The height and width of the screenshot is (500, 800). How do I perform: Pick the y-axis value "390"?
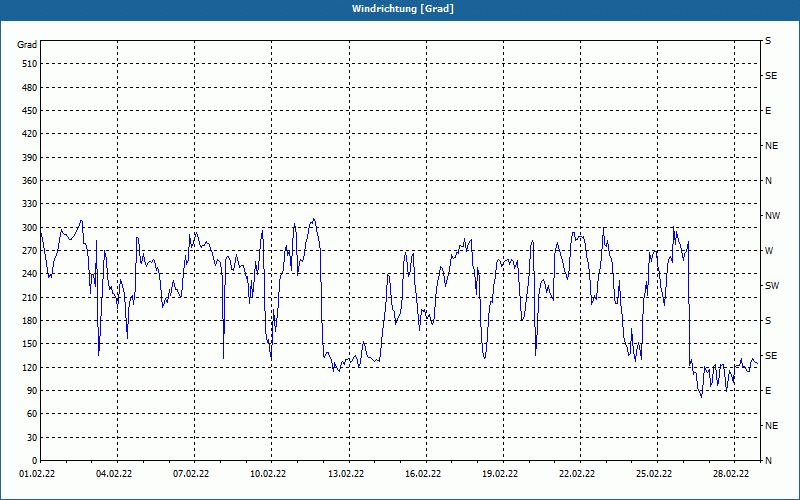[x=30, y=158]
